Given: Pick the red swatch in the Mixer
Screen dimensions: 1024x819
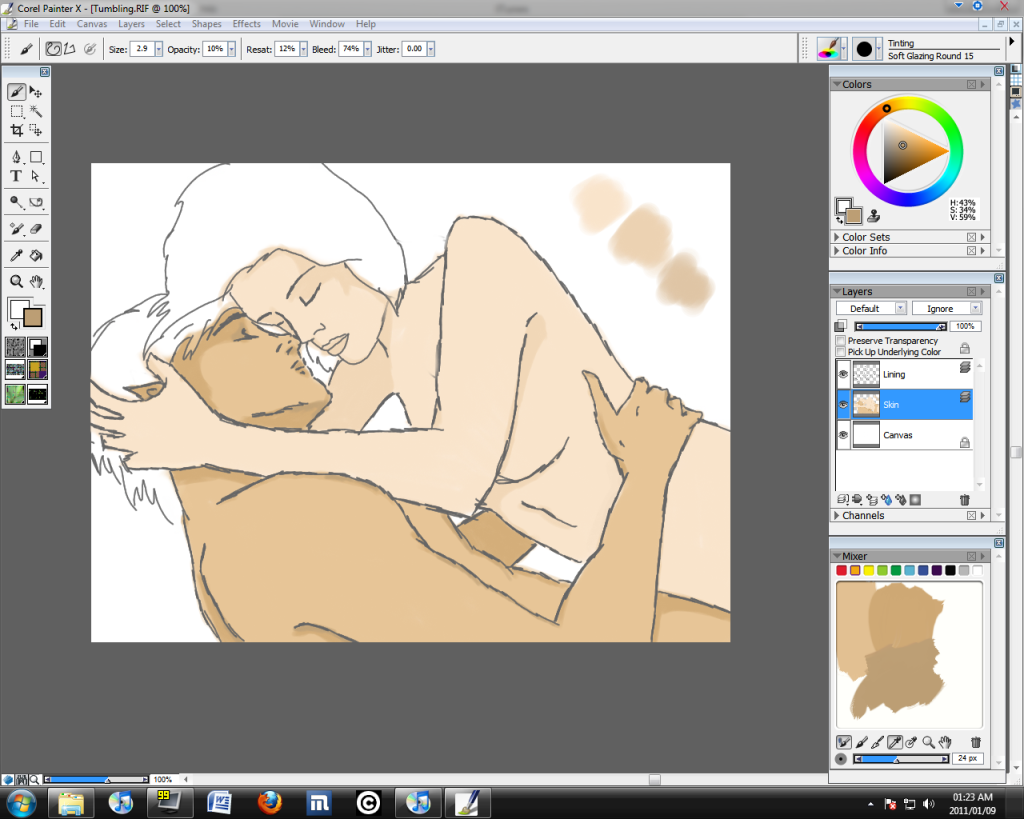Looking at the screenshot, I should point(842,570).
